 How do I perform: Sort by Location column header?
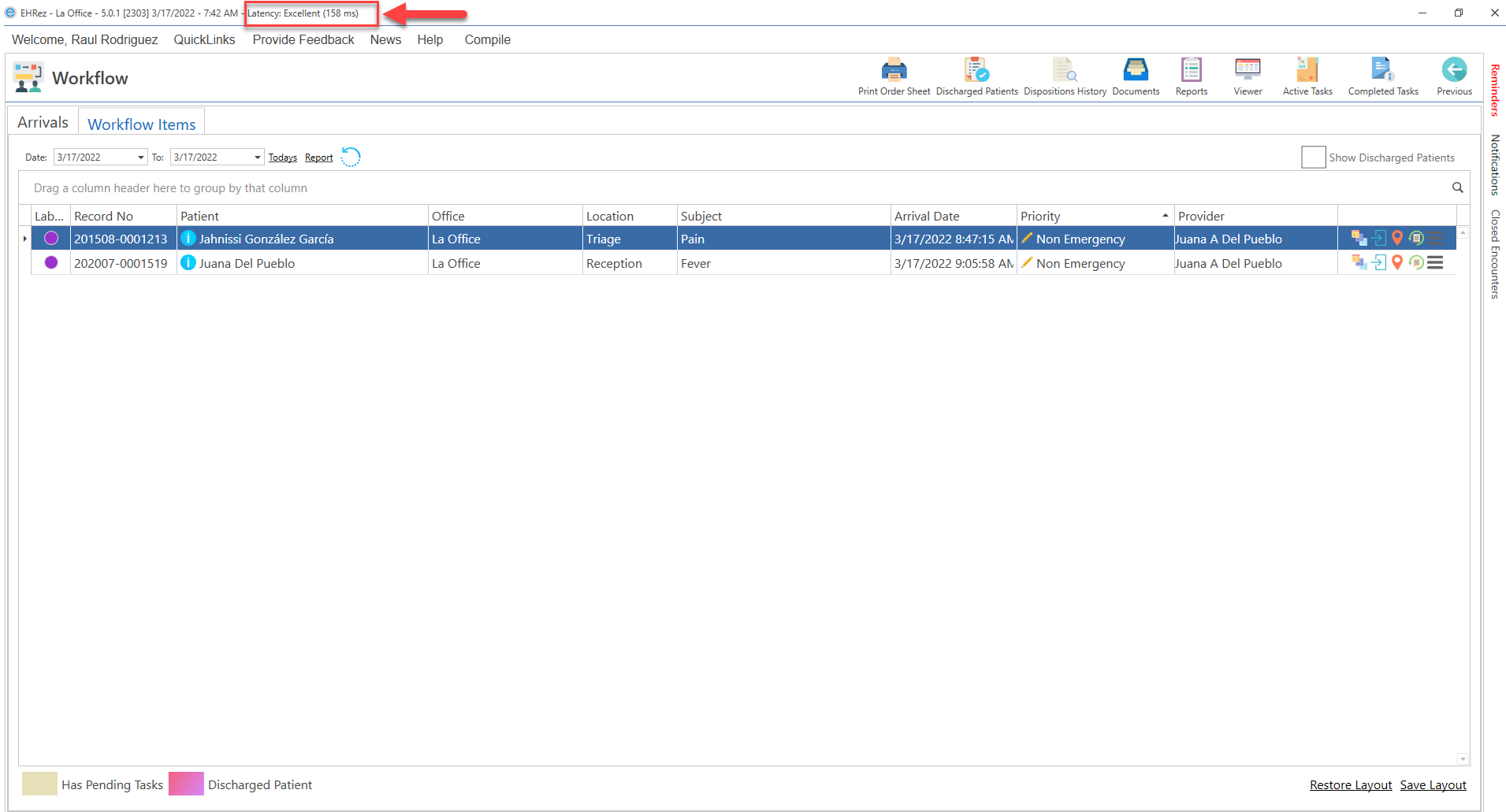[x=630, y=216]
